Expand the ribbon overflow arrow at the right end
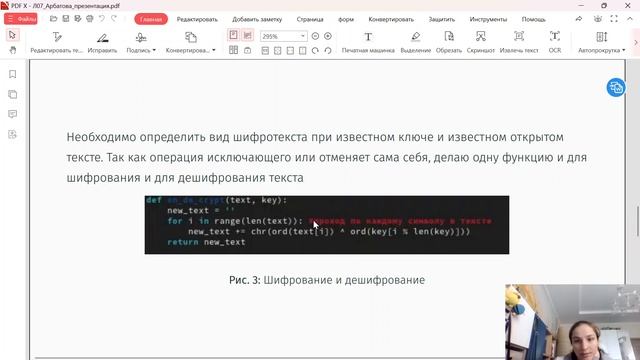The height and width of the screenshot is (360, 640). click(x=636, y=42)
